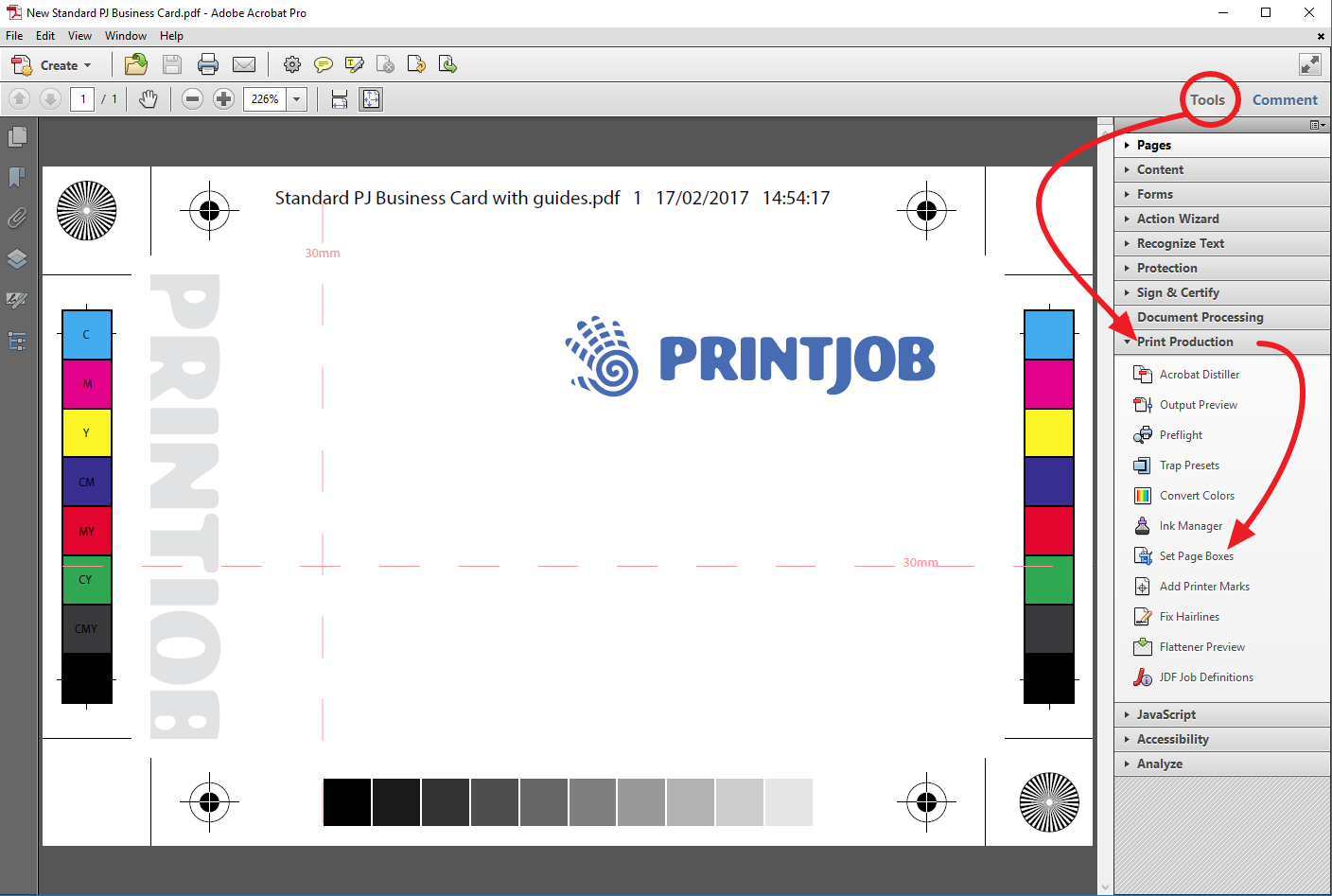Click the page number input field
This screenshot has width=1332, height=896.
click(82, 98)
